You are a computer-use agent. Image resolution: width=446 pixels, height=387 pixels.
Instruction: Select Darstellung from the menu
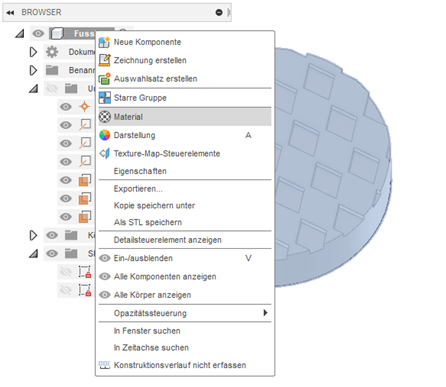[185, 135]
